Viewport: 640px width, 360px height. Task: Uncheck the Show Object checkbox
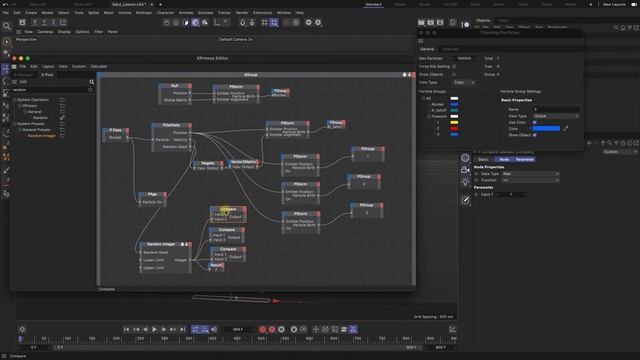point(535,135)
